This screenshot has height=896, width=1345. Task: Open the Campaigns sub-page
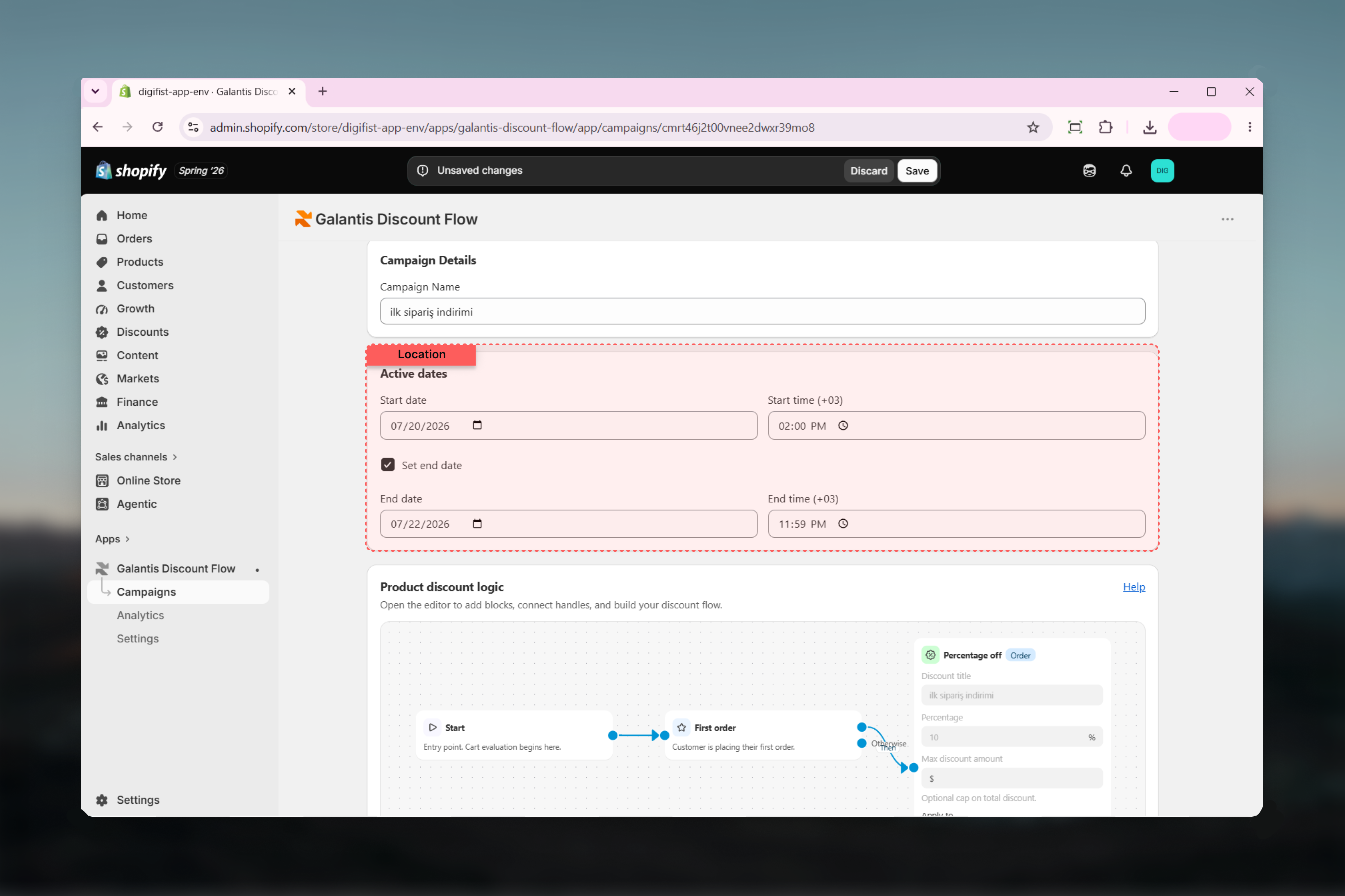click(178, 592)
